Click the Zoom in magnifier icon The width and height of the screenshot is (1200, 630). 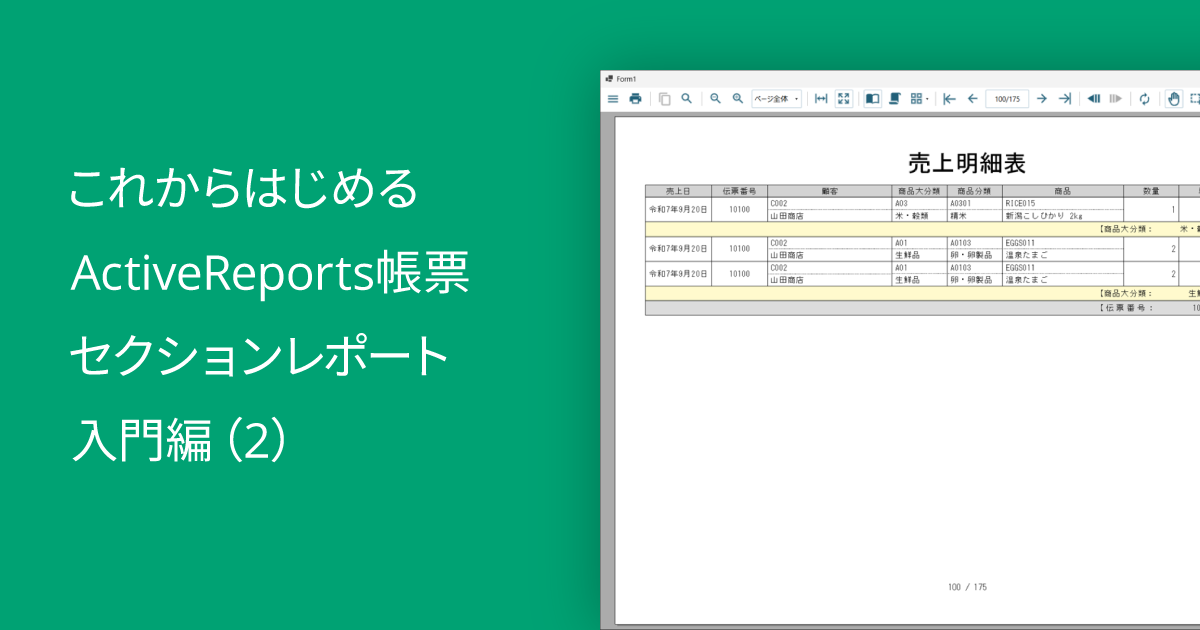tap(738, 98)
